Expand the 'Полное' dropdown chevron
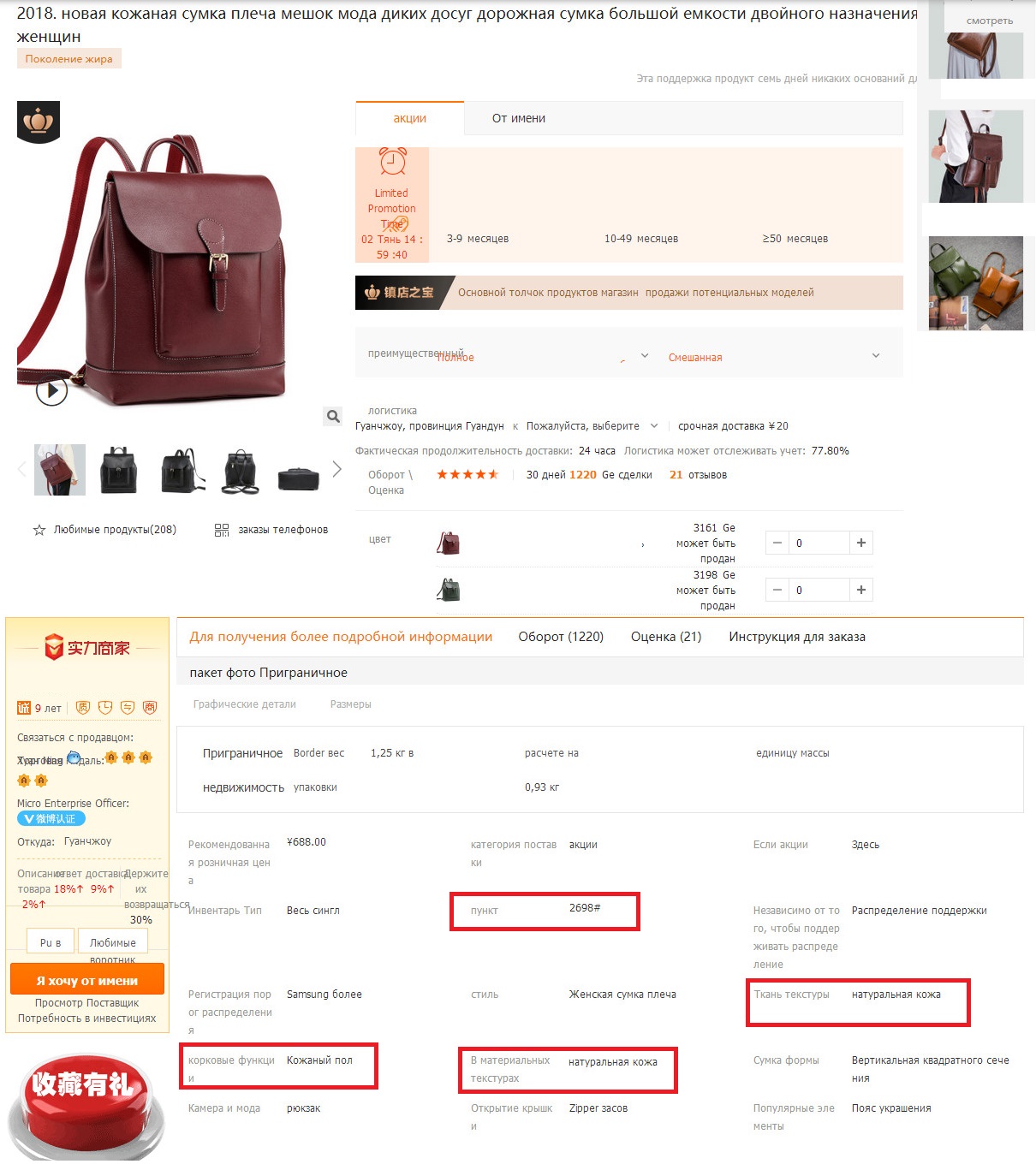1036x1164 pixels. [x=645, y=356]
